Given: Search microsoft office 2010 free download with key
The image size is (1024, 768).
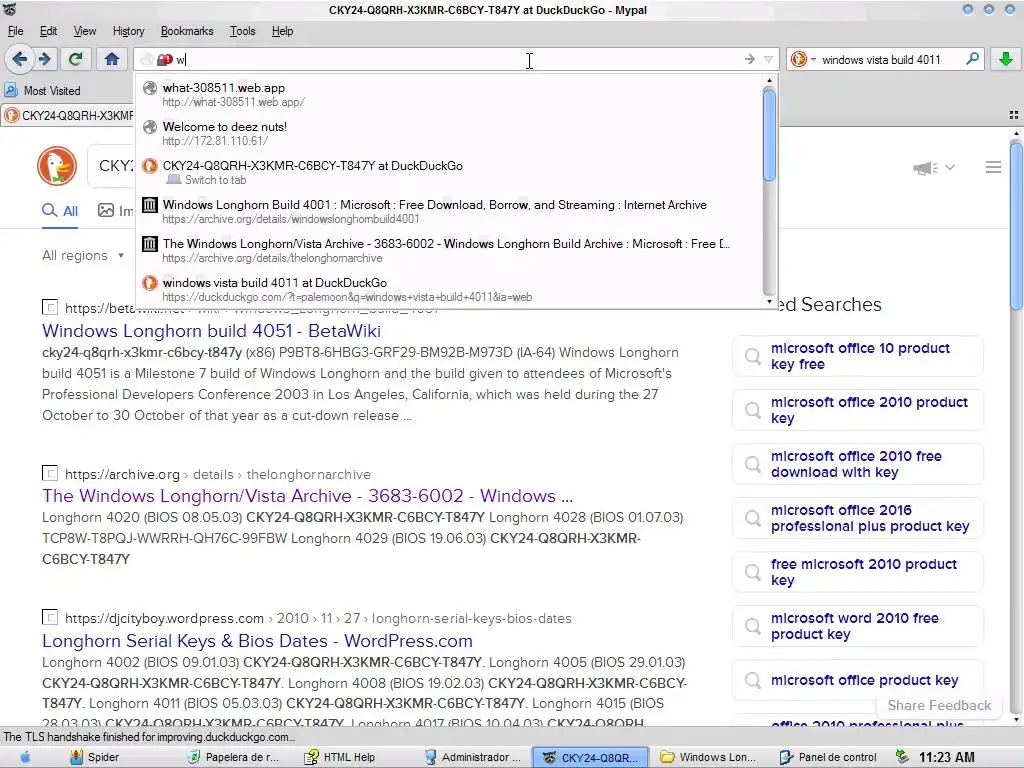Looking at the screenshot, I should [x=857, y=464].
